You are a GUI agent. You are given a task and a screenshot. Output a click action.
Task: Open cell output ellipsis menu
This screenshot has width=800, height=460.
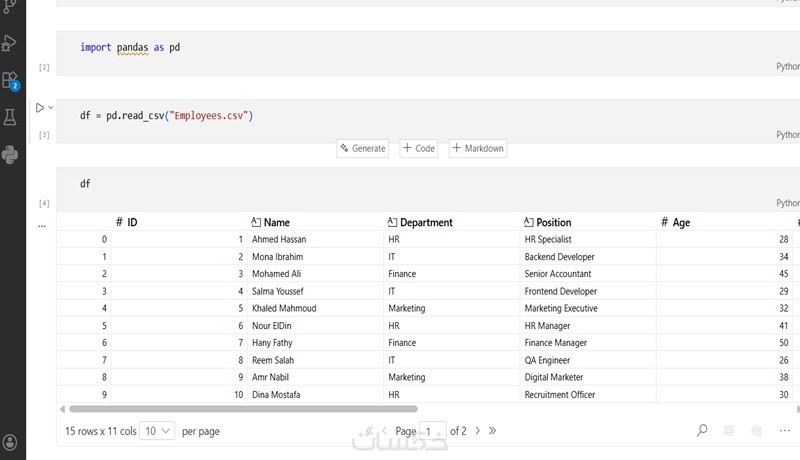tap(42, 226)
